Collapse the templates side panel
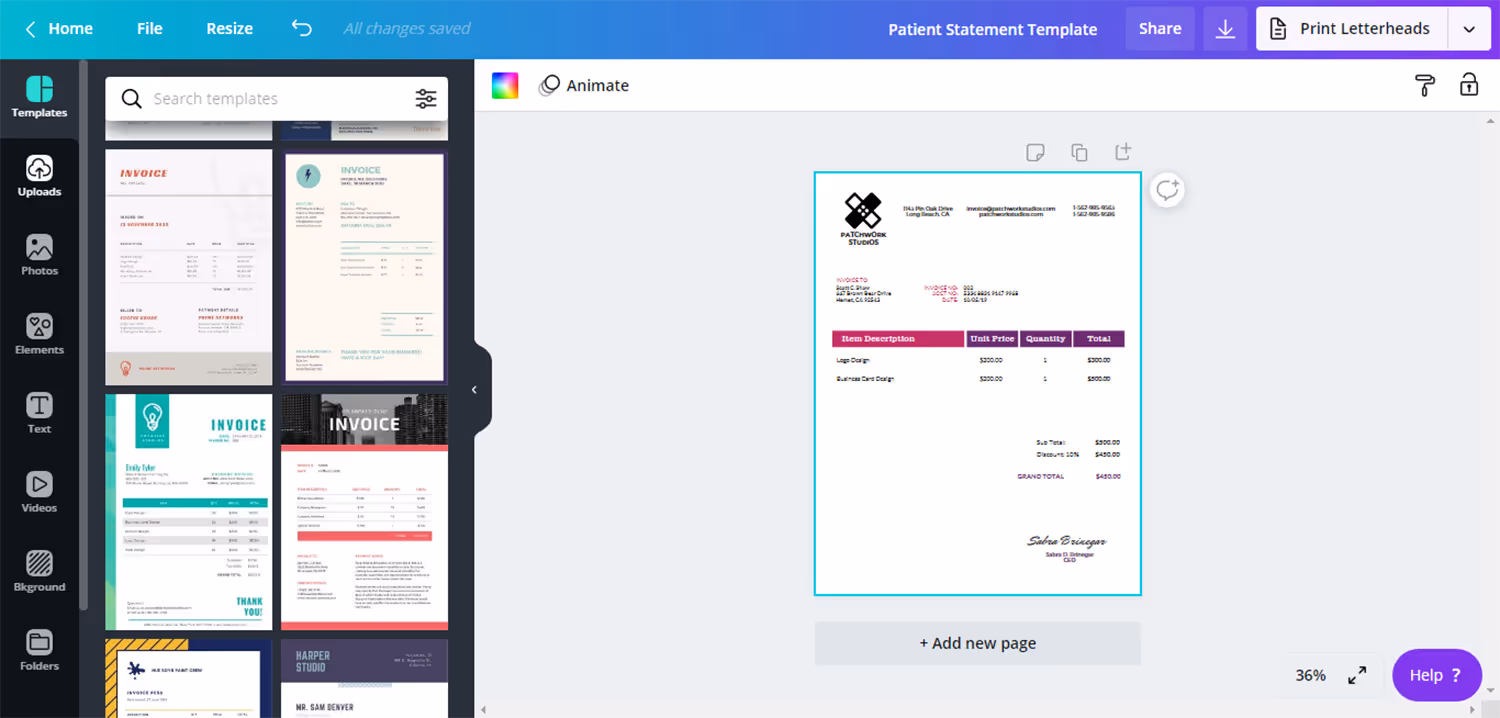1500x718 pixels. pos(474,390)
